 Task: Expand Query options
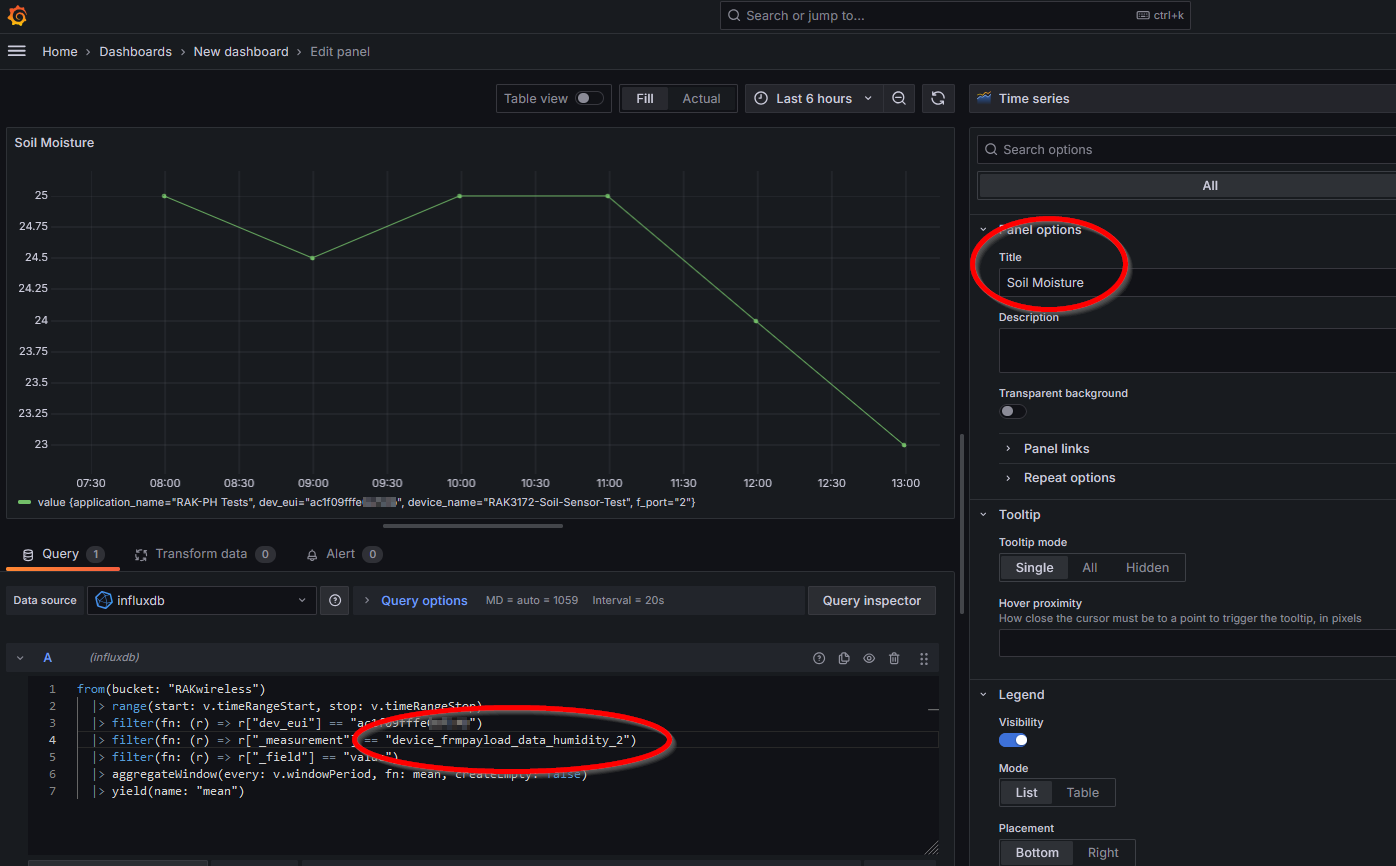[424, 600]
